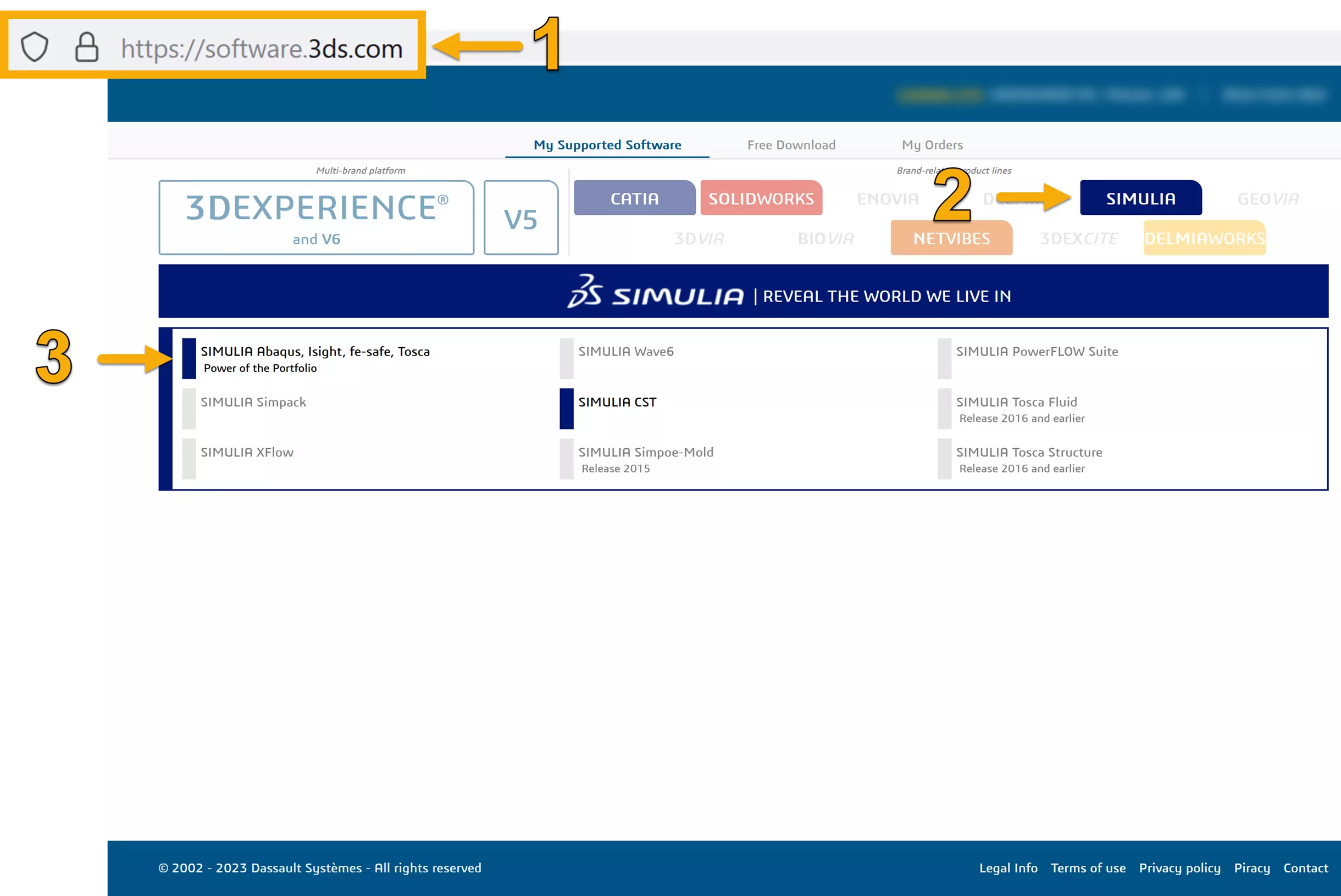1341x896 pixels.
Task: Open the Legal Info footer link
Action: 1008,868
